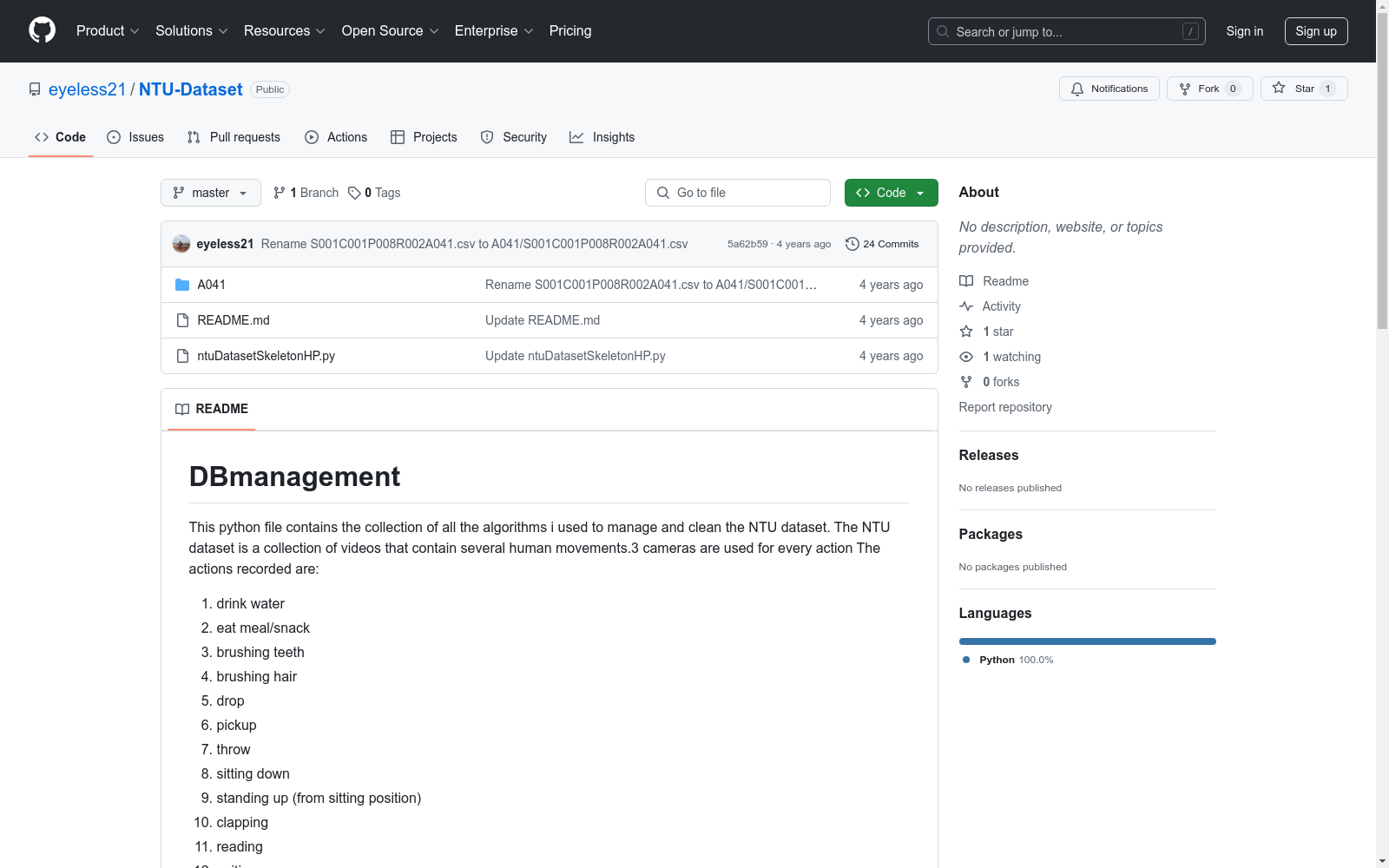This screenshot has height=868, width=1389.
Task: View the 24 Commits history
Action: [882, 244]
